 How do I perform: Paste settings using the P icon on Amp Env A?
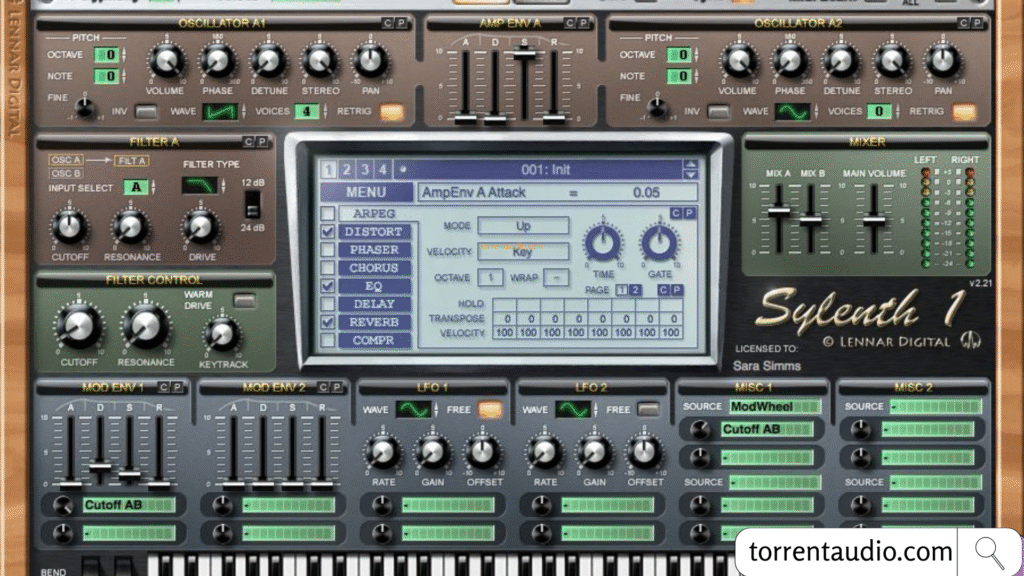tap(582, 22)
